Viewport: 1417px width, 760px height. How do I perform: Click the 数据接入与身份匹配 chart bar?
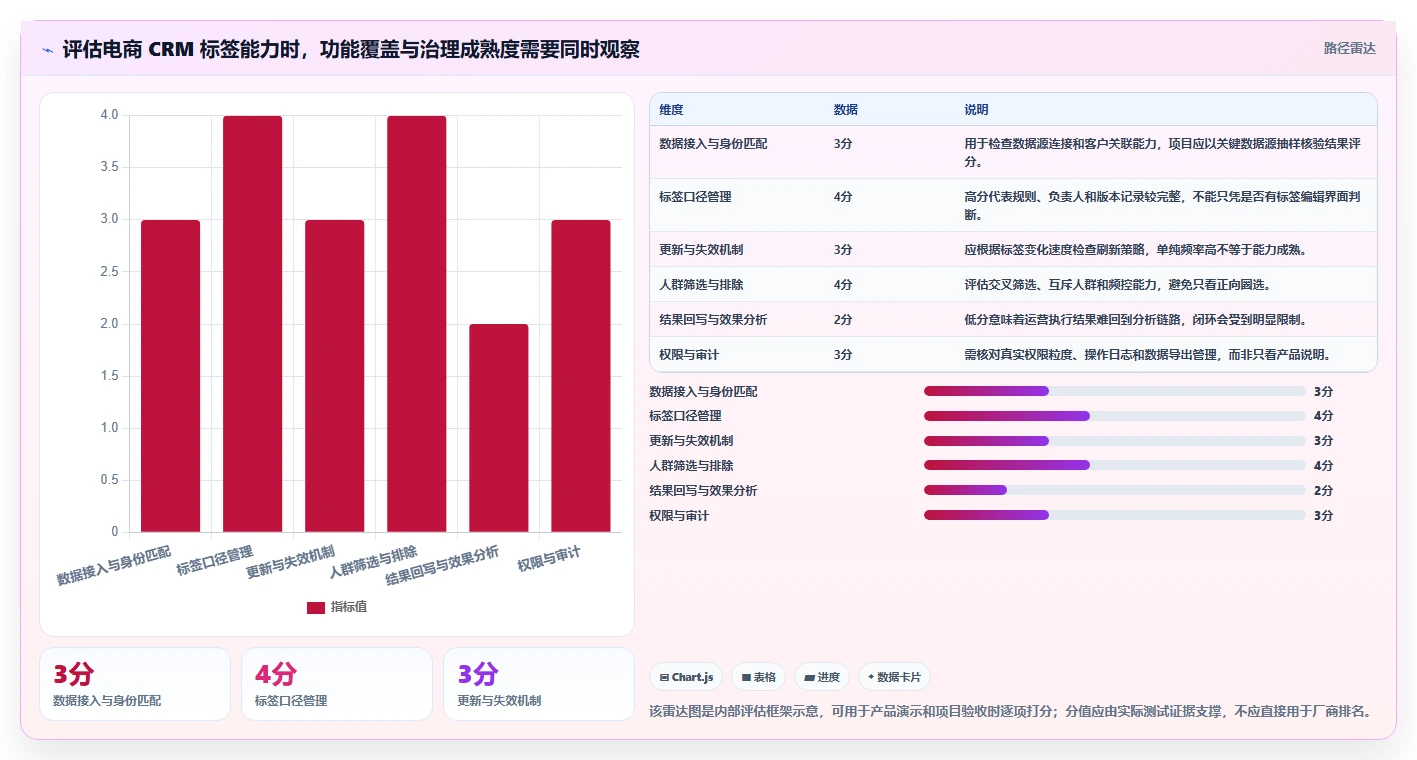pyautogui.click(x=170, y=376)
